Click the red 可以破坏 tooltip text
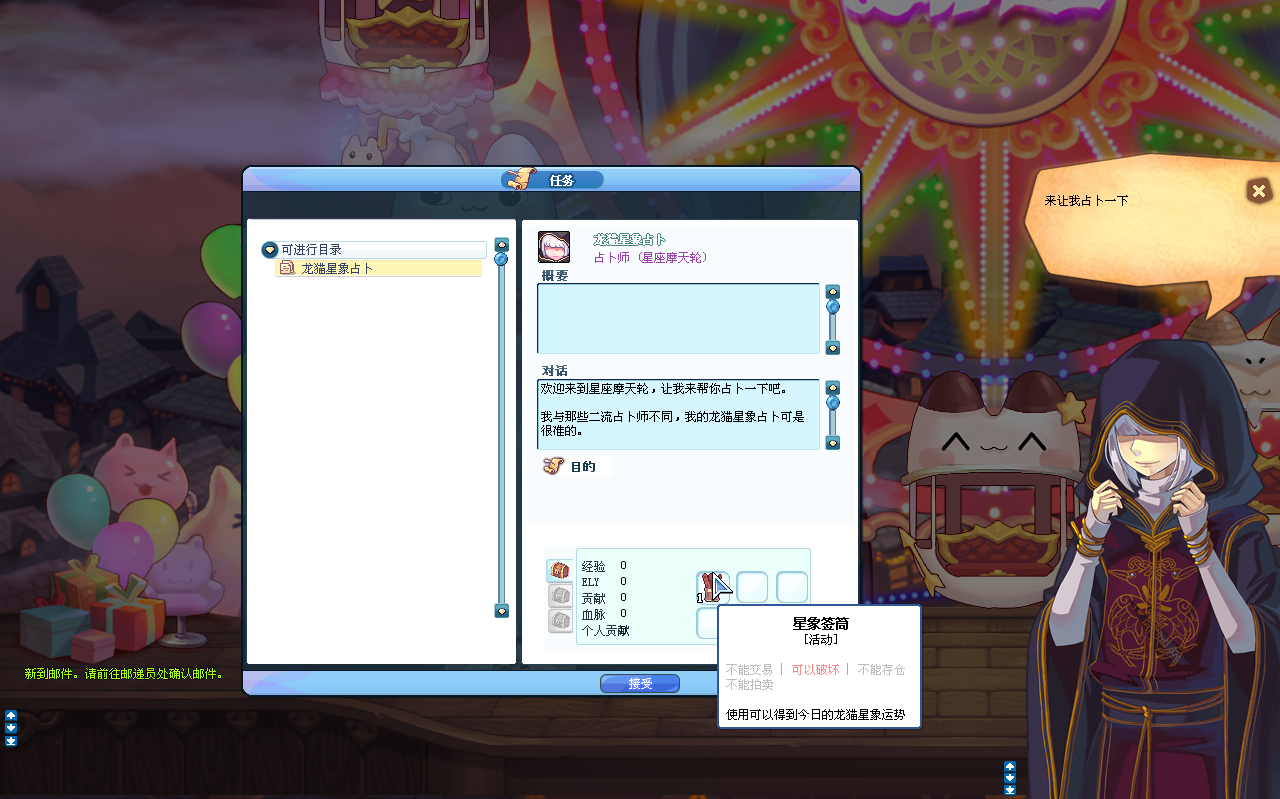This screenshot has width=1280, height=799. (x=815, y=670)
